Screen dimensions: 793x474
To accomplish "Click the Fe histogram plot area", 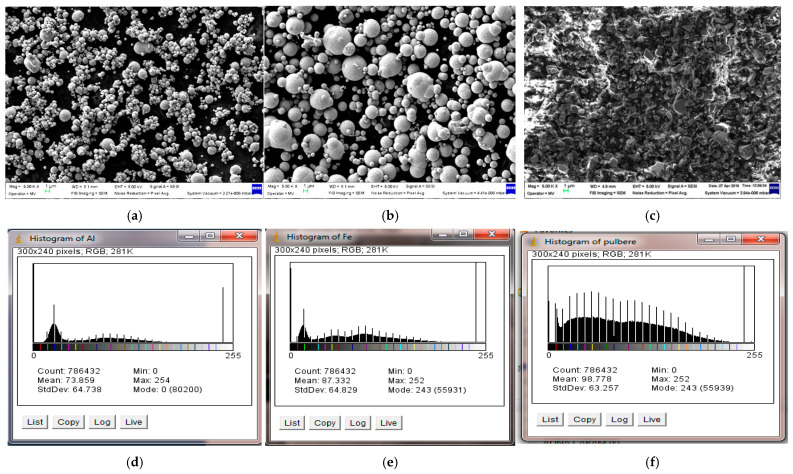I will (x=388, y=302).
